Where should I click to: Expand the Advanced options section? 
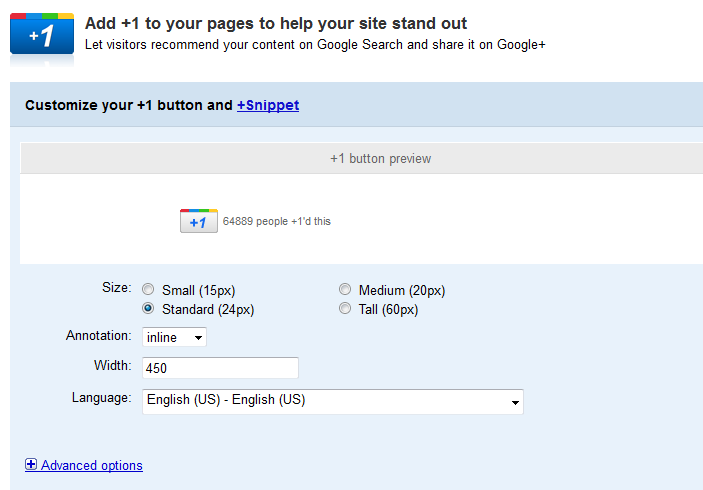(91, 465)
